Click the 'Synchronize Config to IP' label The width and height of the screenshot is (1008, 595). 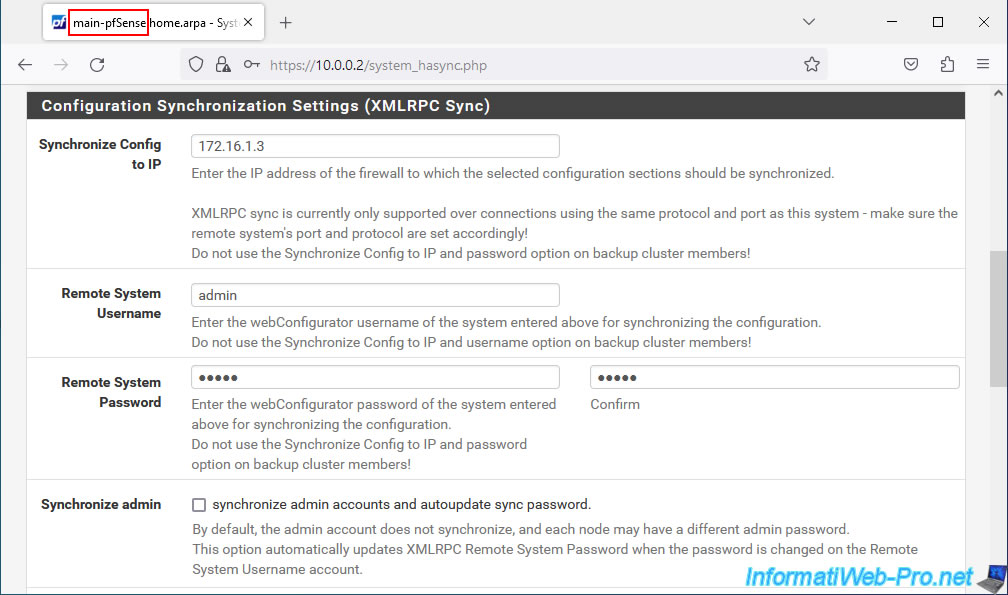(x=100, y=154)
